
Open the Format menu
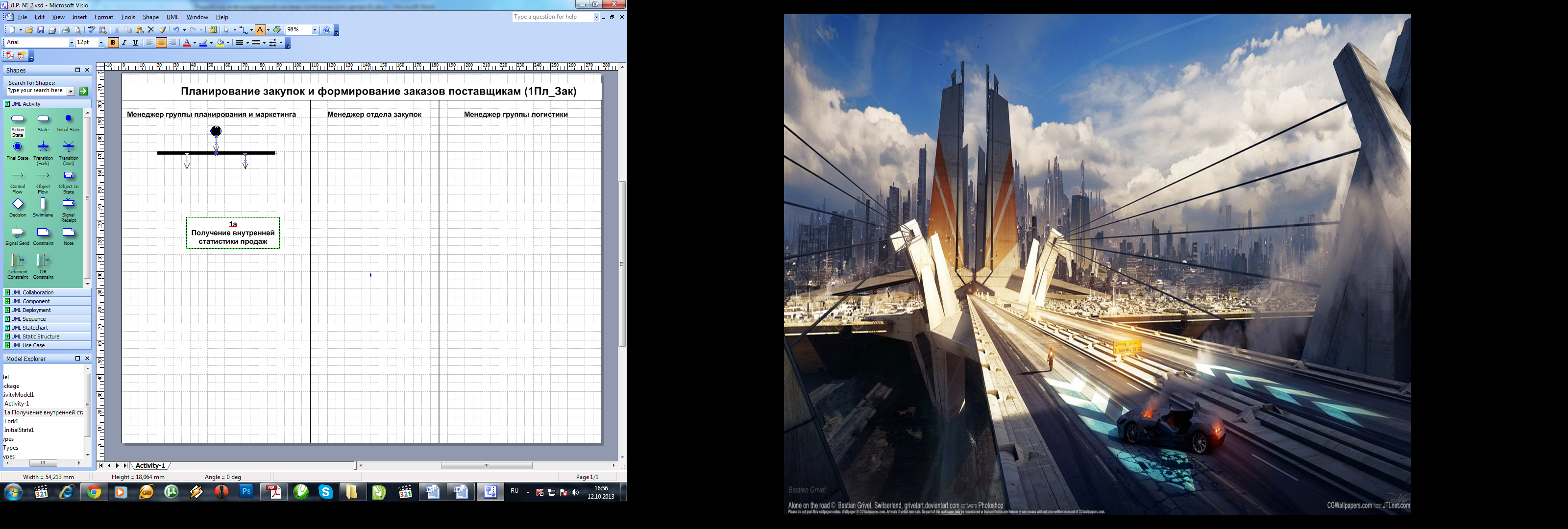(x=104, y=17)
